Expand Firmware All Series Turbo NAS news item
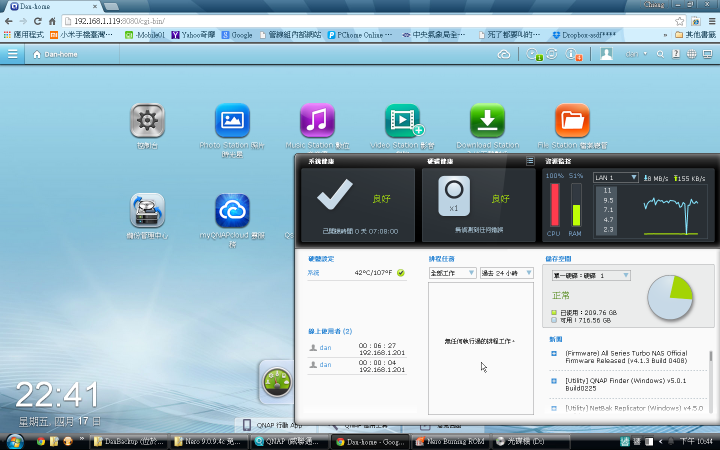The width and height of the screenshot is (720, 450). coord(554,354)
